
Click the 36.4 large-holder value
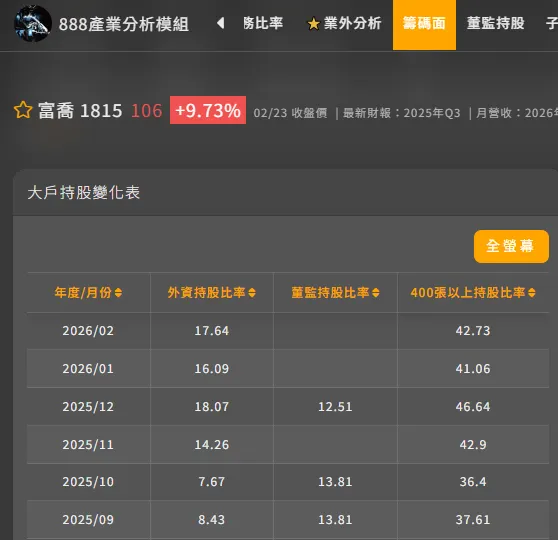(x=473, y=482)
